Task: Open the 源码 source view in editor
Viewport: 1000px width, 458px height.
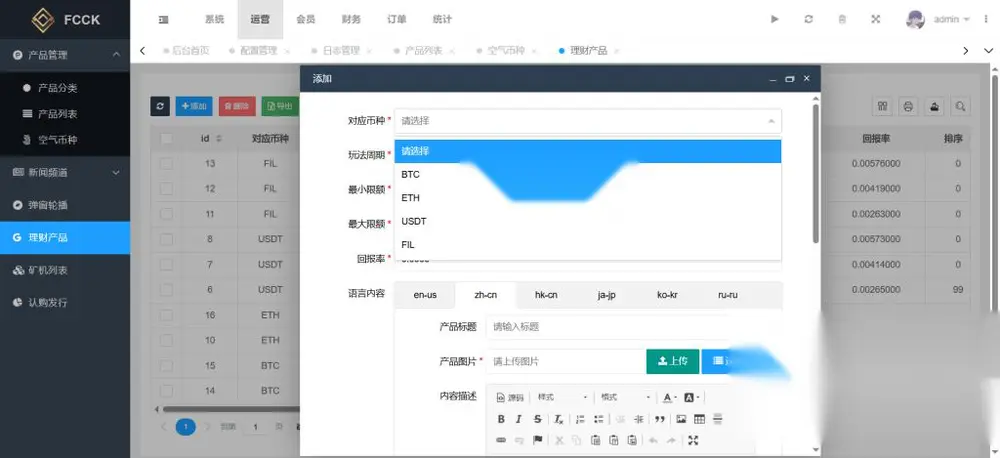Action: pyautogui.click(x=510, y=397)
